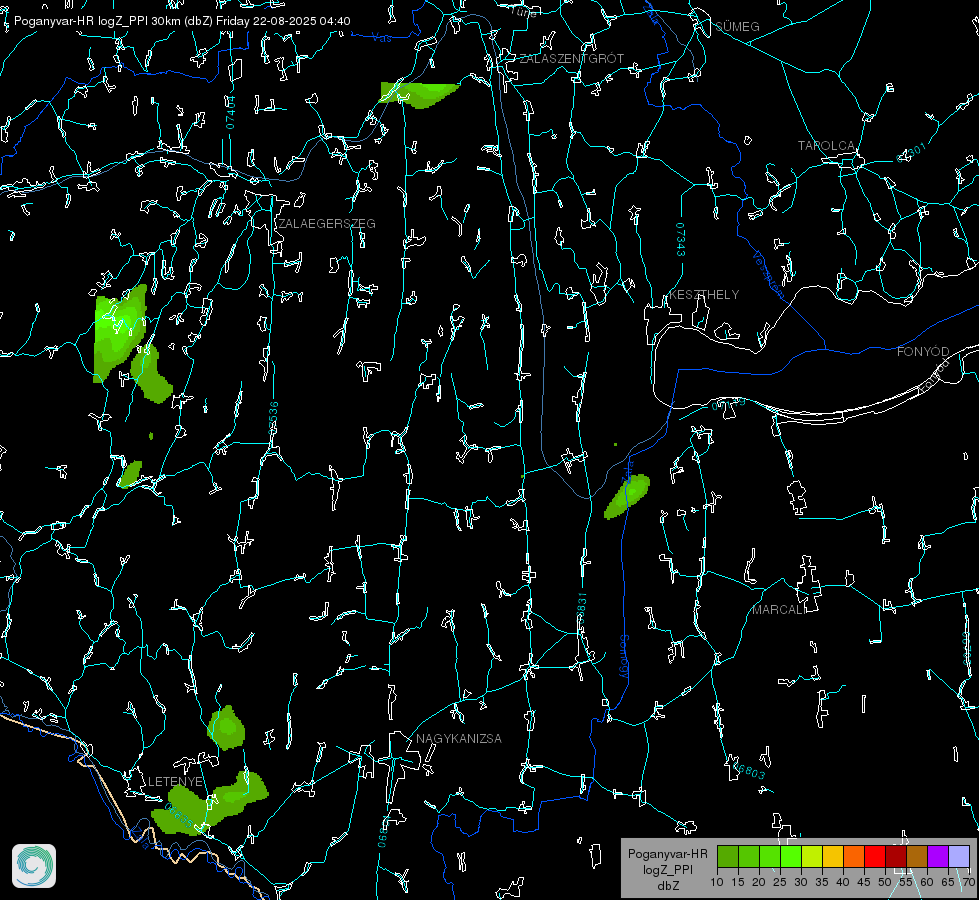Click the ZALAEGERSZEG town label
The width and height of the screenshot is (979, 900).
click(327, 224)
